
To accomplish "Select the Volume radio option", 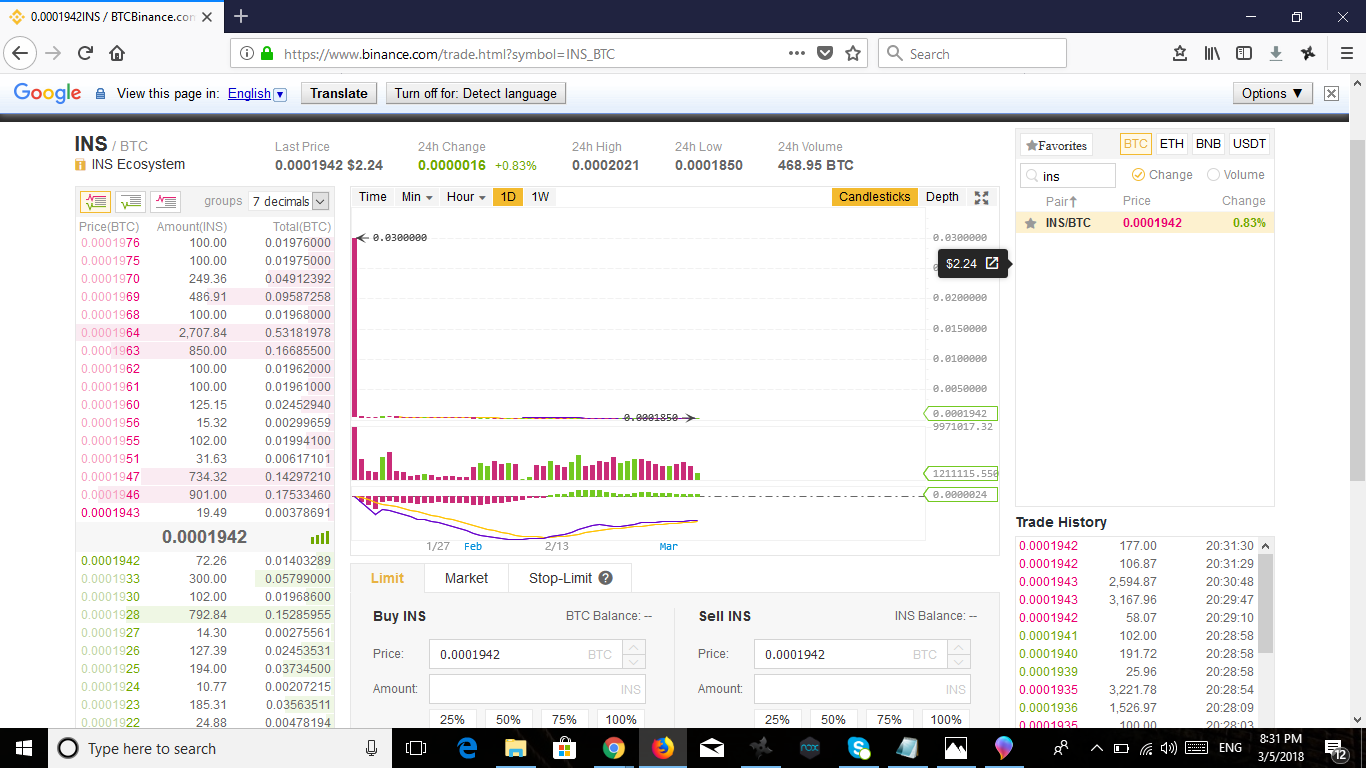I will click(x=1213, y=175).
